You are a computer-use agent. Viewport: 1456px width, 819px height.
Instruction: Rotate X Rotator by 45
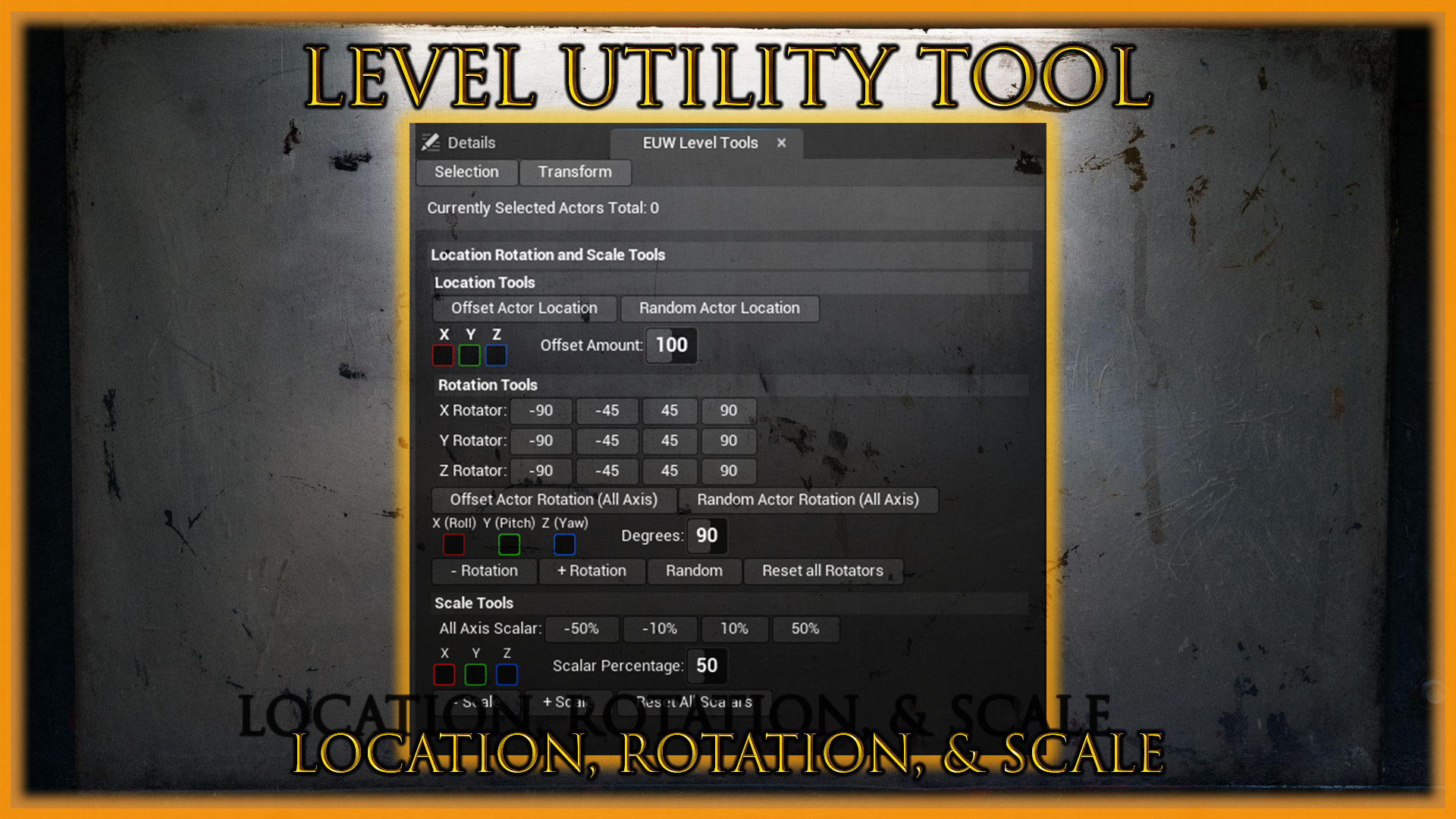[x=670, y=410]
